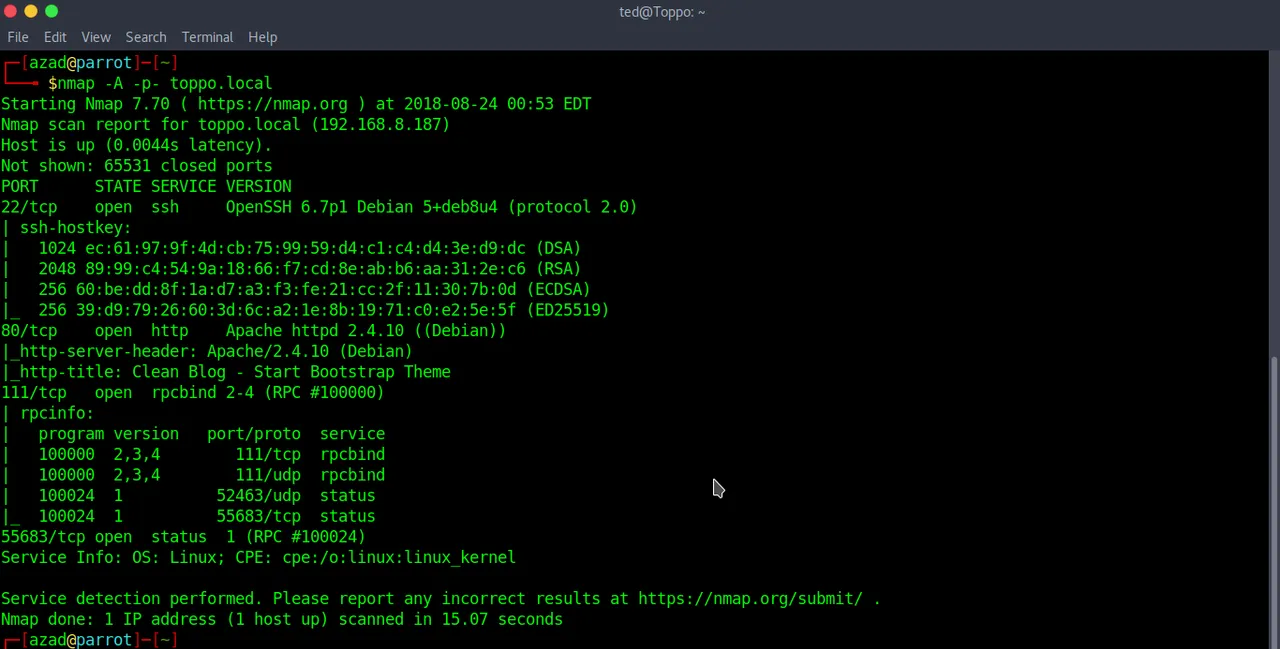Click the https://nmap.org/submit/ link
The width and height of the screenshot is (1280, 649).
750,599
